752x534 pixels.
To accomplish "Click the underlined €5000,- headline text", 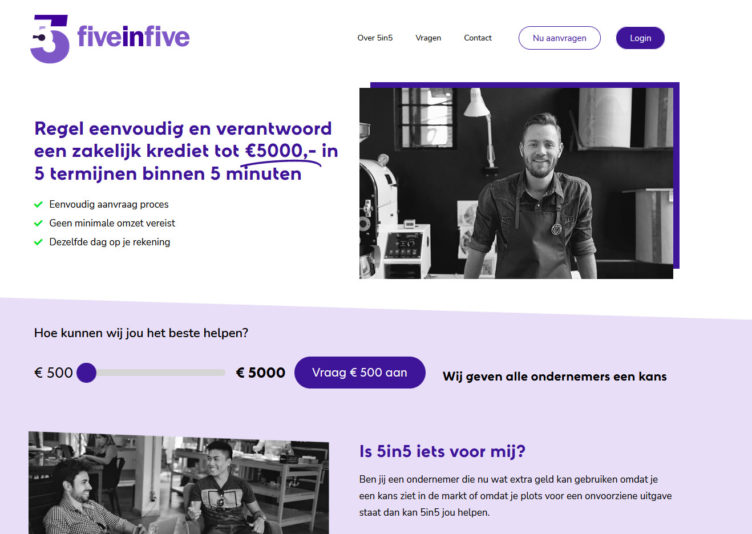I will click(x=281, y=152).
